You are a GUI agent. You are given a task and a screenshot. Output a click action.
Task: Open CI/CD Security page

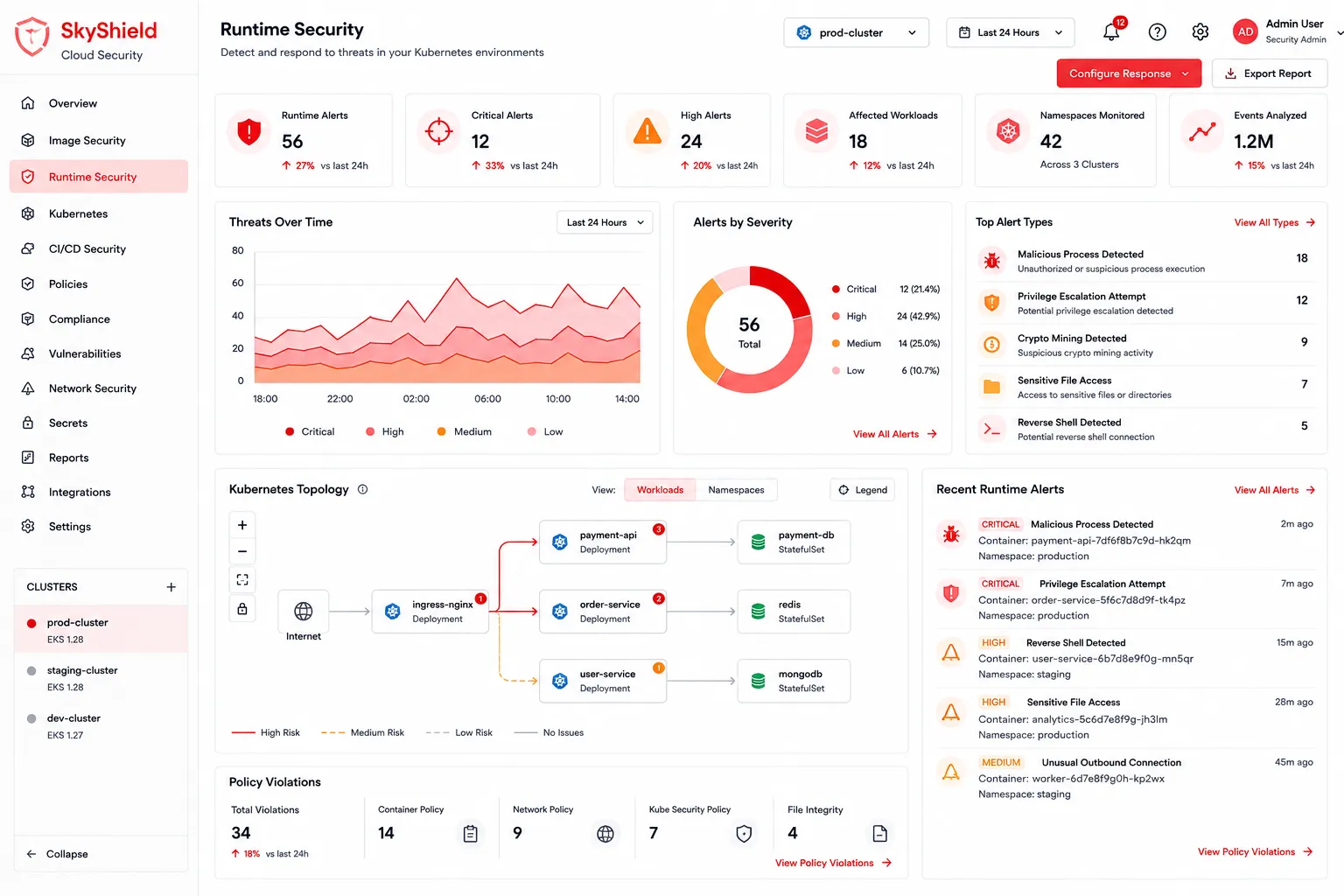(99, 248)
